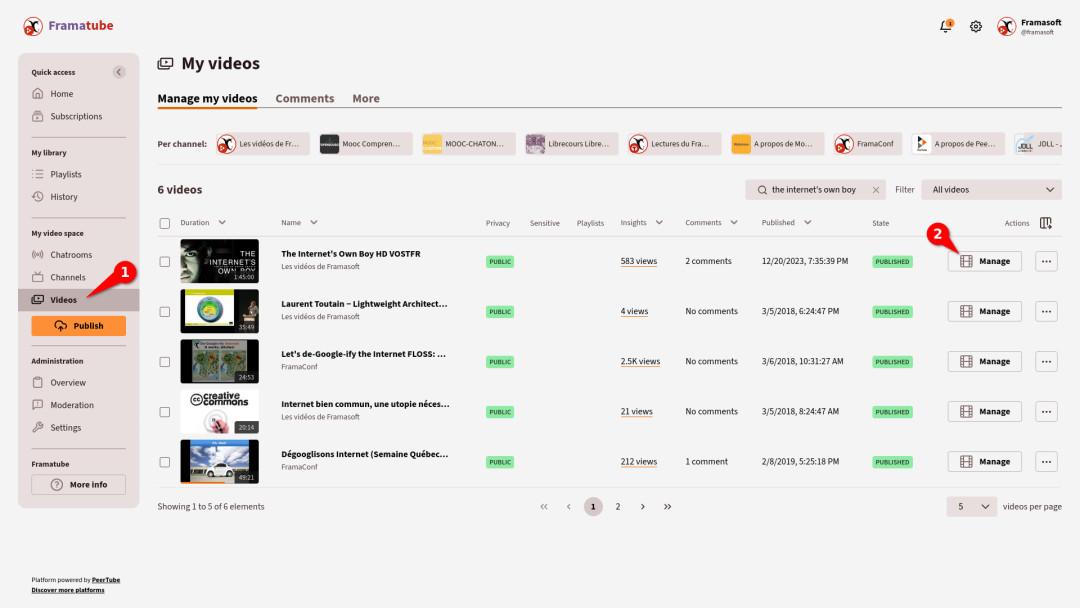Tick checkbox for The Internet's Own Boy video
This screenshot has height=608, width=1080.
coord(165,262)
